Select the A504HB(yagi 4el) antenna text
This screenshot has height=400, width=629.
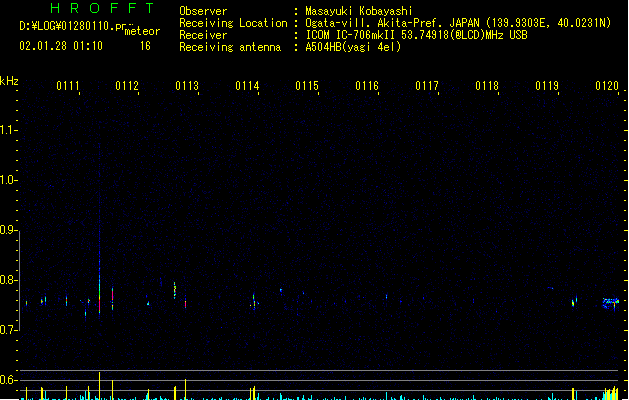tap(353, 47)
